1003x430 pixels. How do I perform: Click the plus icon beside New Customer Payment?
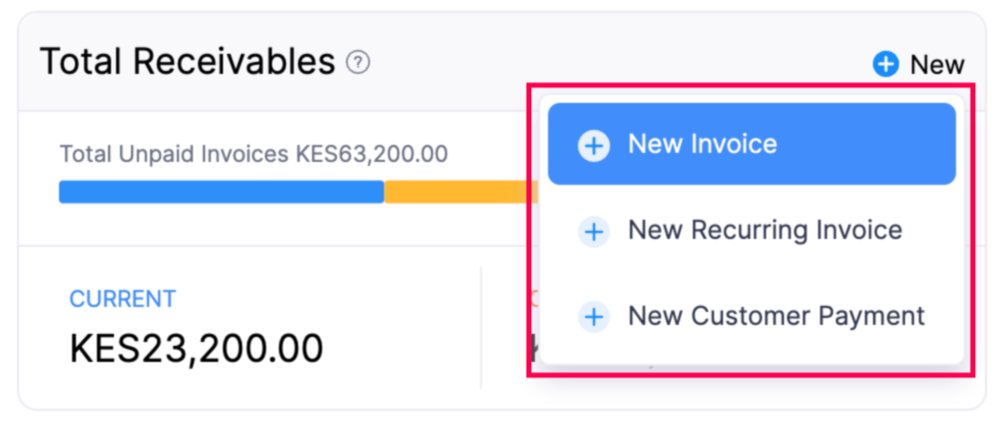pos(593,317)
